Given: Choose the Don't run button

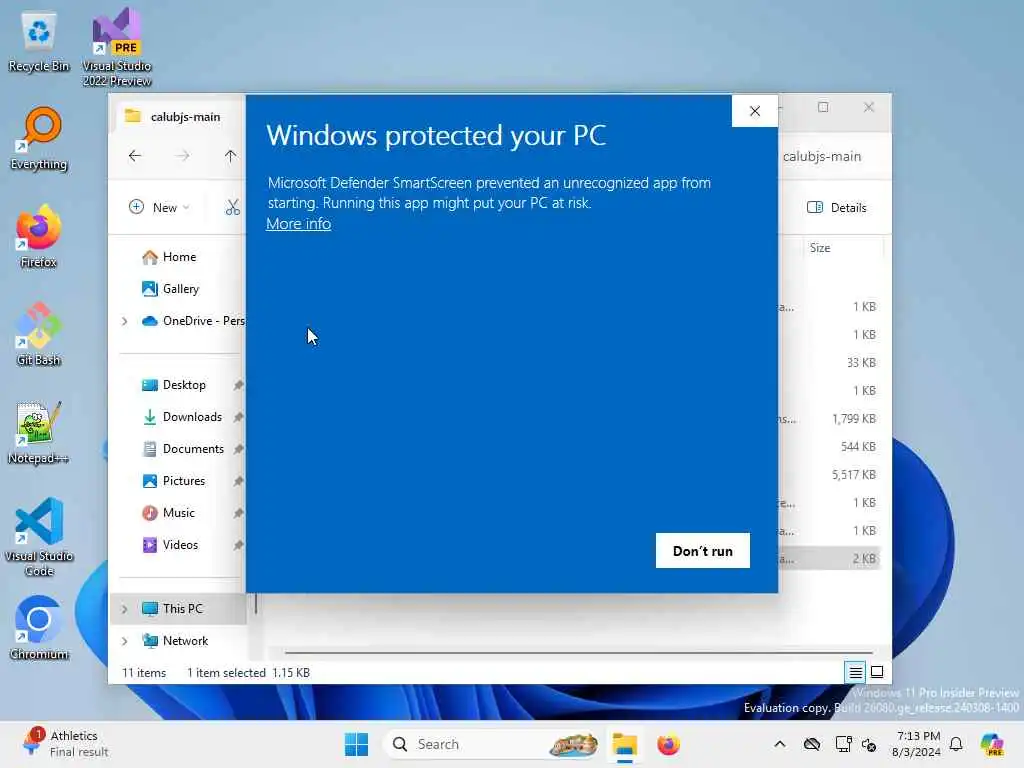Looking at the screenshot, I should click(703, 551).
